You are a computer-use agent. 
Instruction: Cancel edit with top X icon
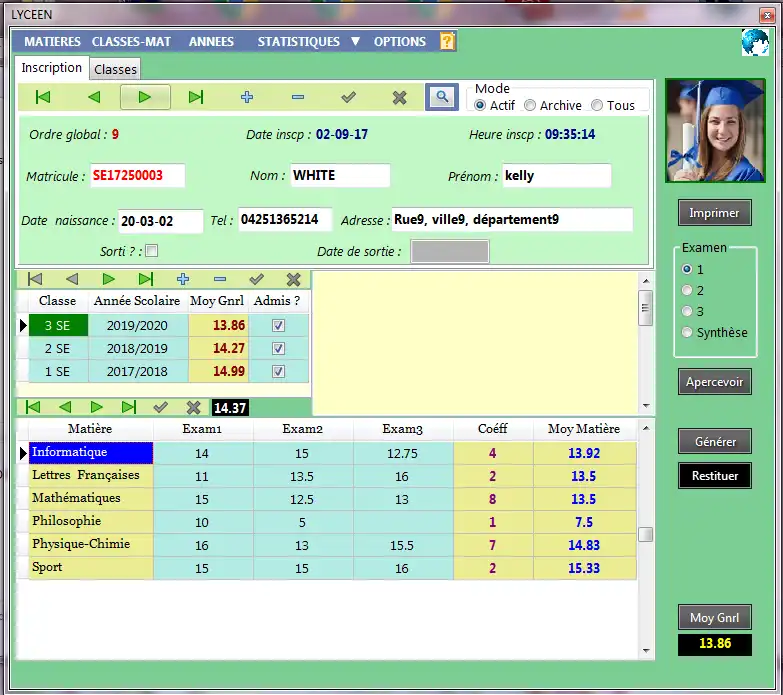[x=399, y=97]
